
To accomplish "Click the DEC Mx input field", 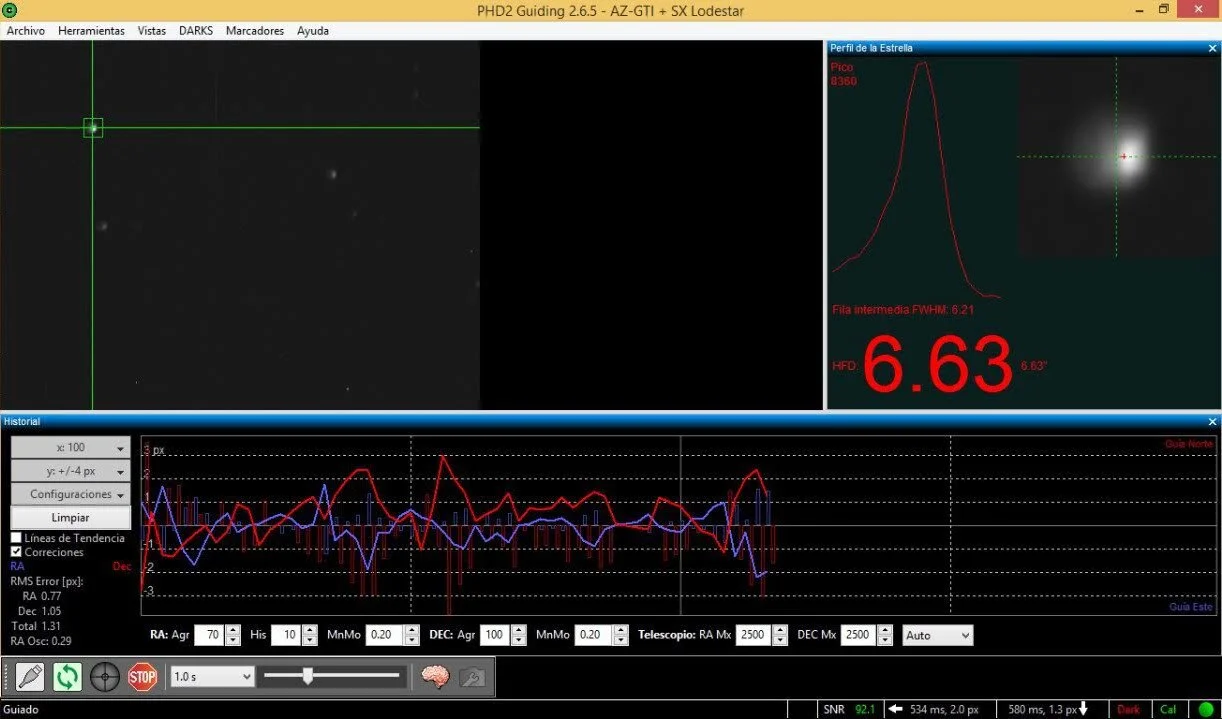I will coord(859,635).
